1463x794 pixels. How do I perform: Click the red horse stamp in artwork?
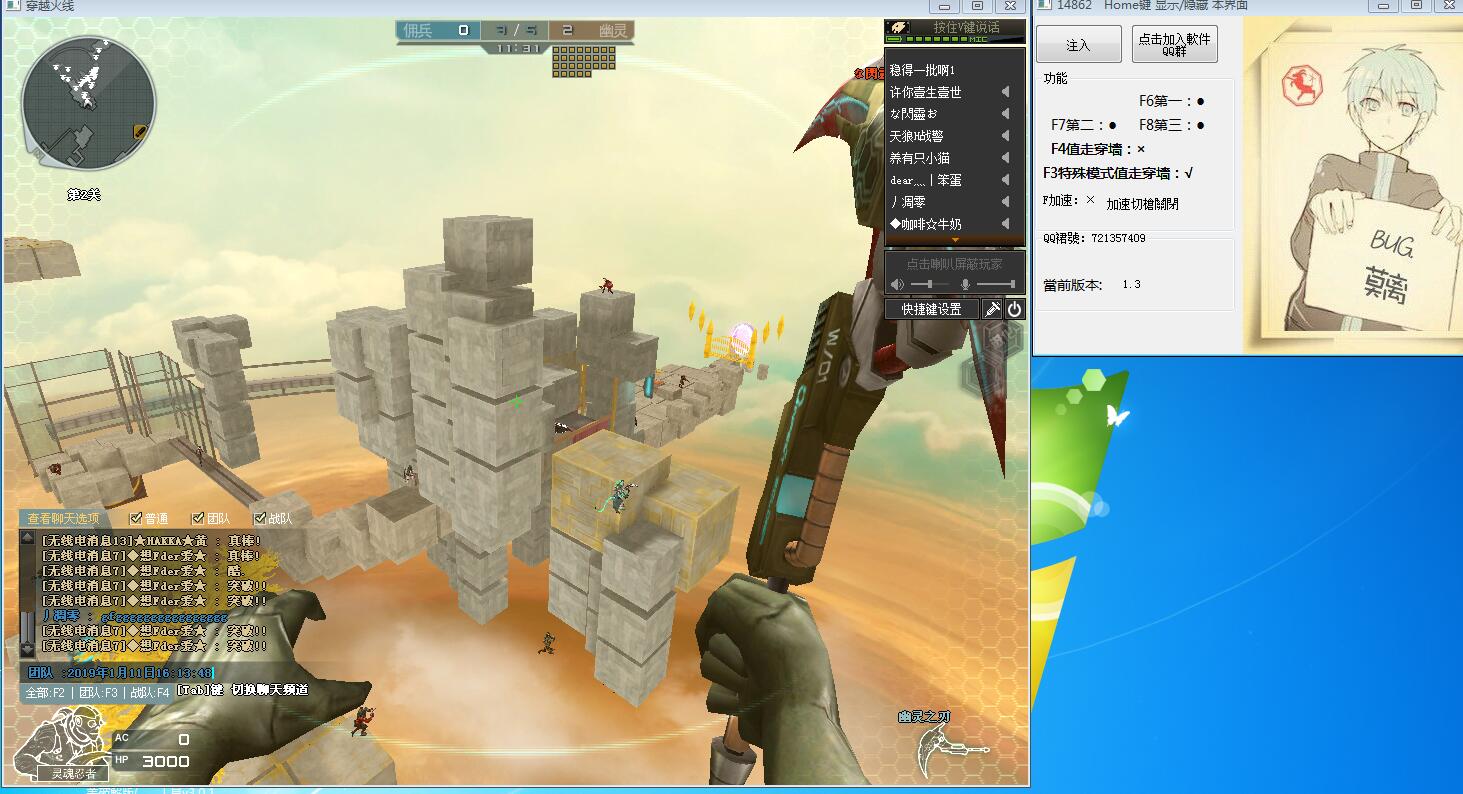pos(1301,84)
